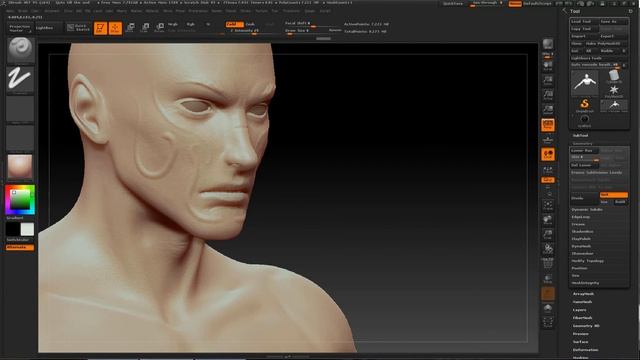Click Import in Tool palette
640x360 pixels.
click(x=584, y=36)
